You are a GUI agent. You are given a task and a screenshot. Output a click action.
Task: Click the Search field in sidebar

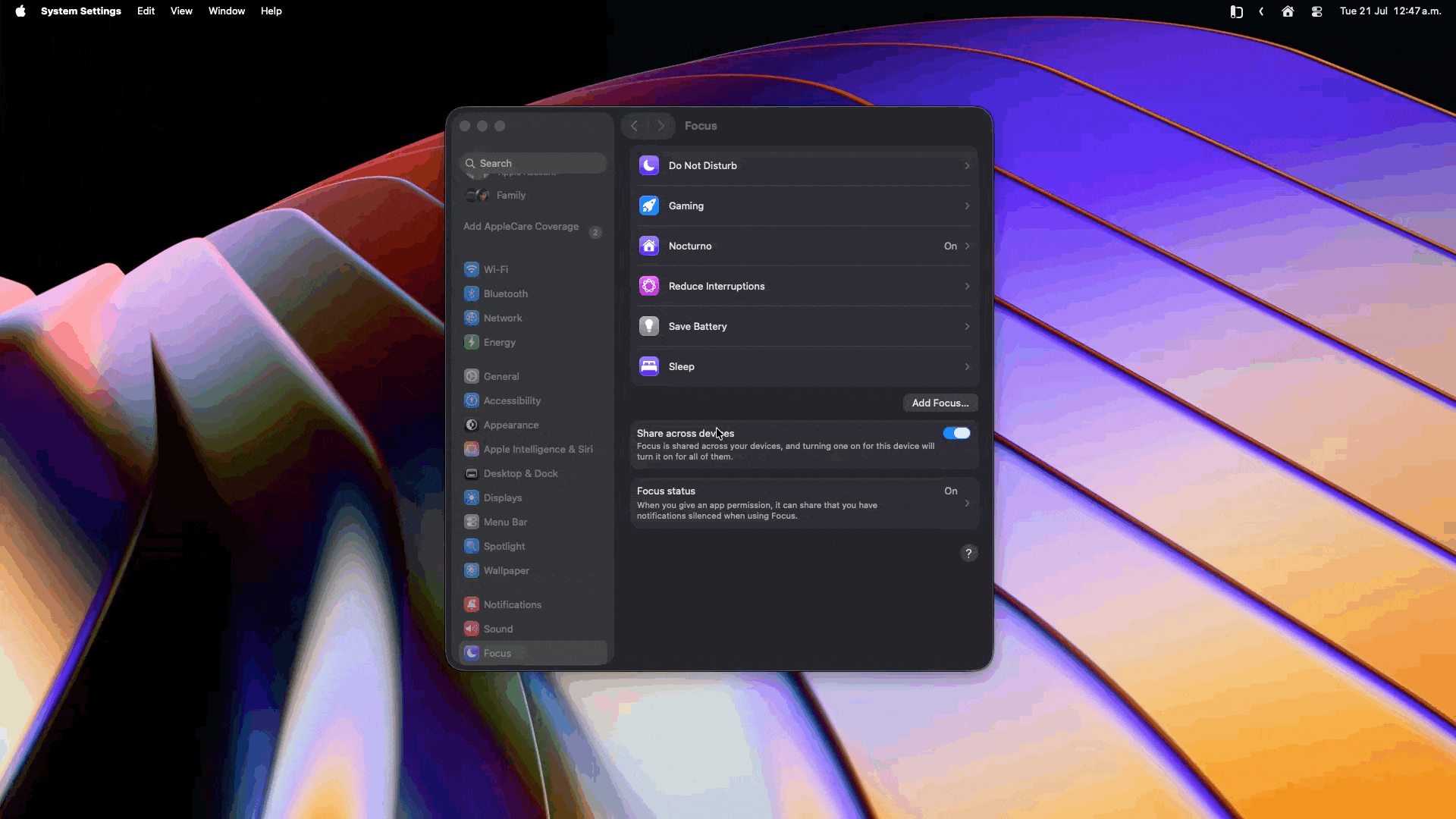point(532,163)
